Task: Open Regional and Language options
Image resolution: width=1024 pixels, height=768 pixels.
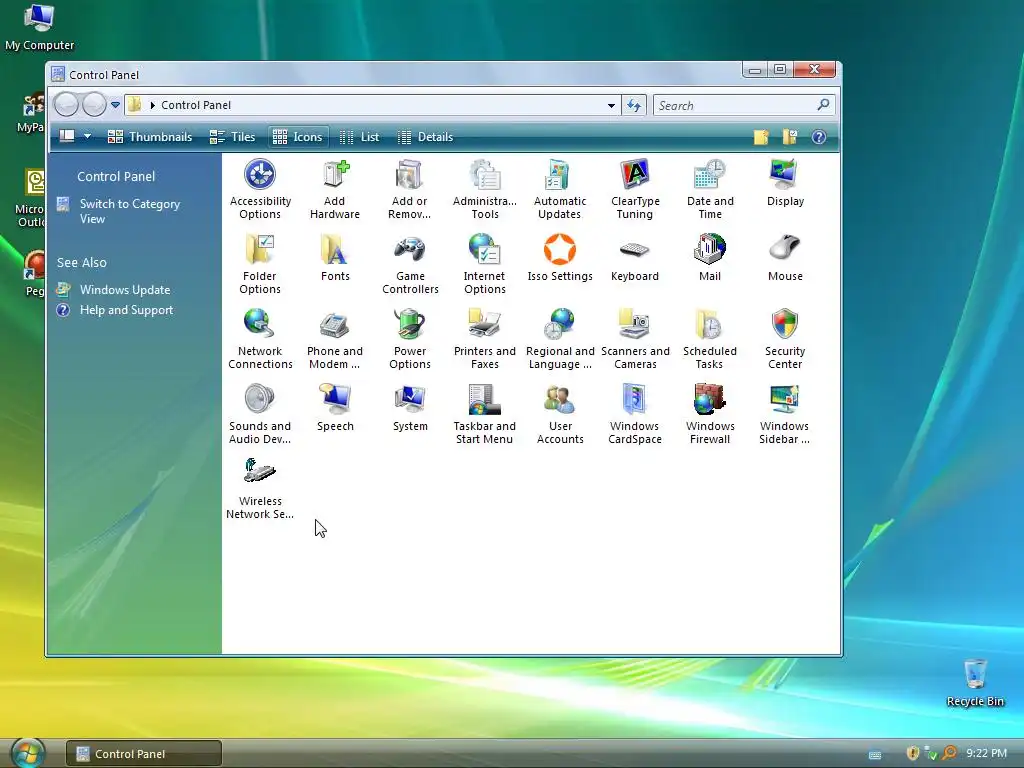Action: [560, 340]
